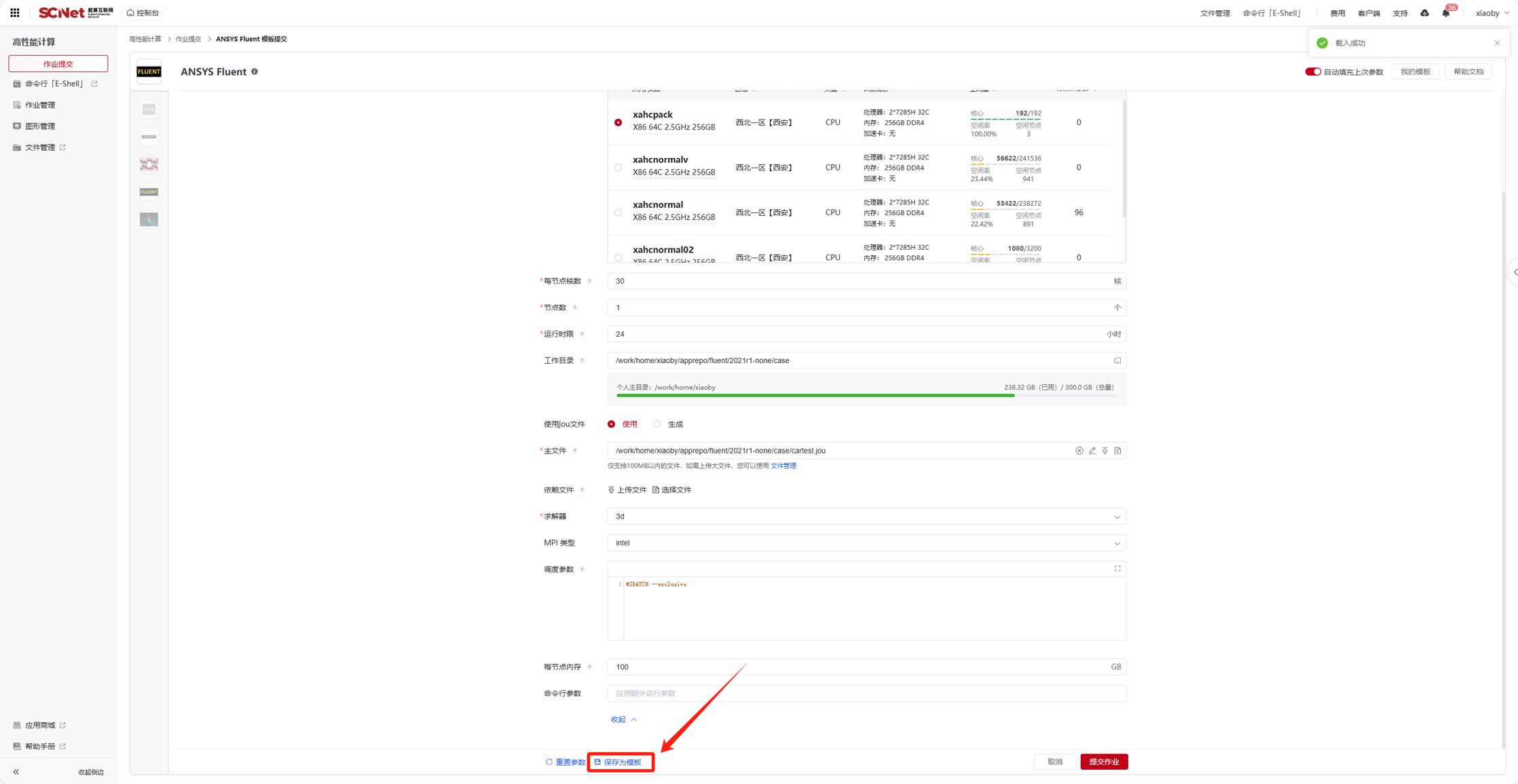The image size is (1518, 784).
Task: Click 取消 button
Action: [1054, 762]
